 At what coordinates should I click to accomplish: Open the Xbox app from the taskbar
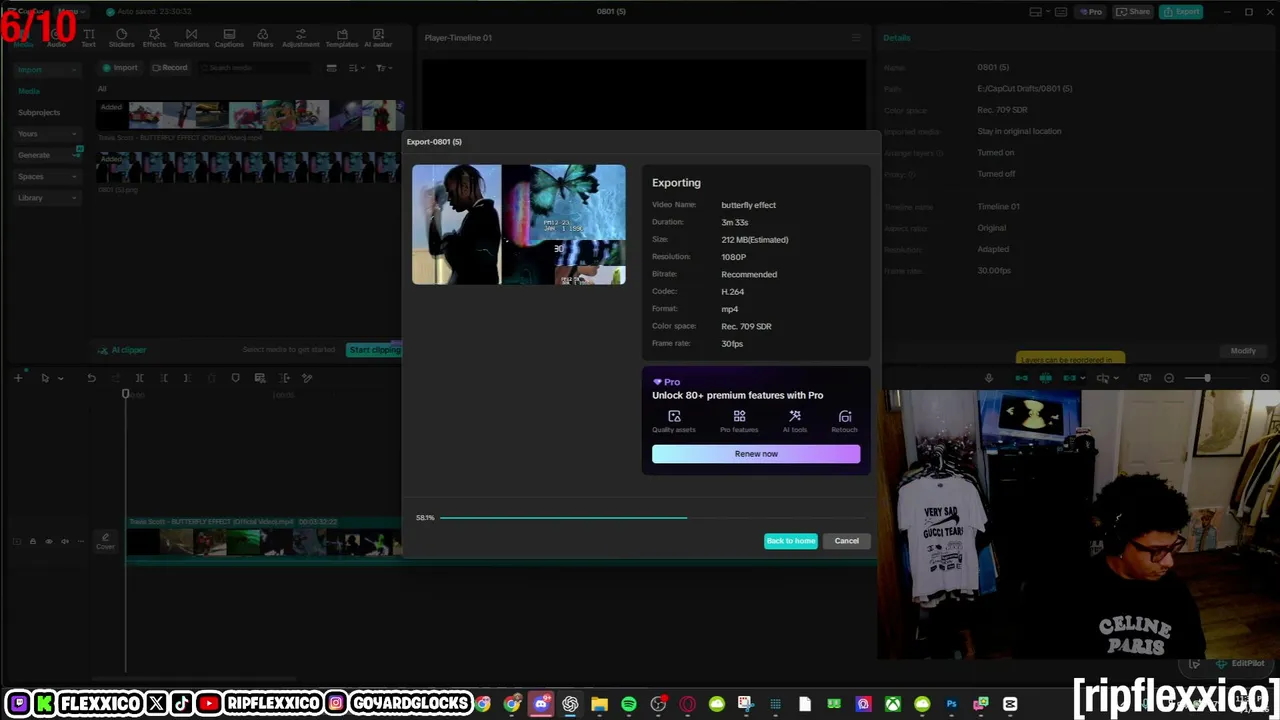tap(893, 704)
